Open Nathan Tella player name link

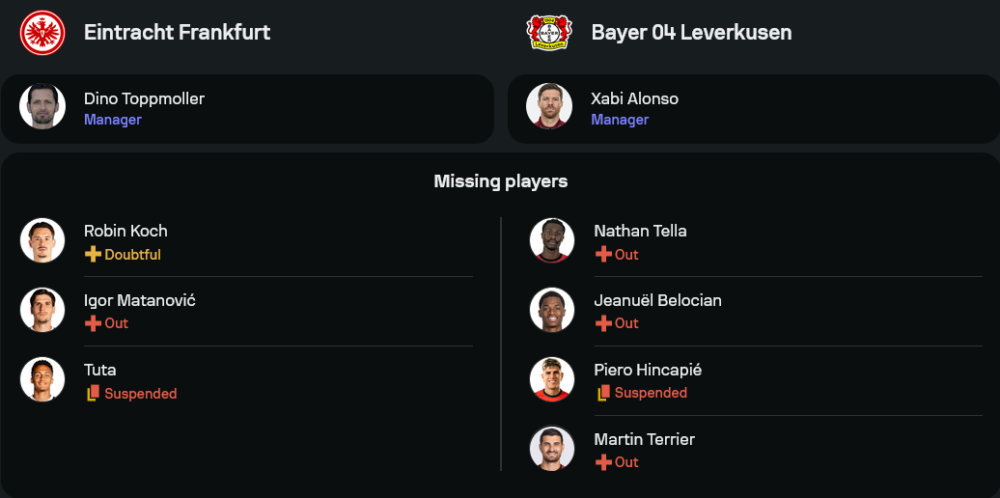[640, 231]
